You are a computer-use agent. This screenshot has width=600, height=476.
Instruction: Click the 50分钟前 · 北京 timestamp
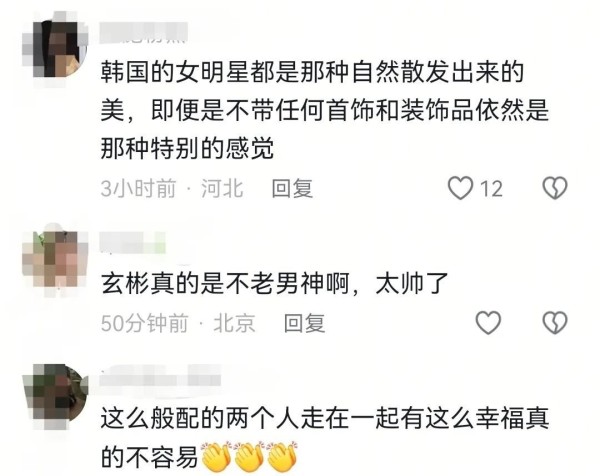point(178,323)
